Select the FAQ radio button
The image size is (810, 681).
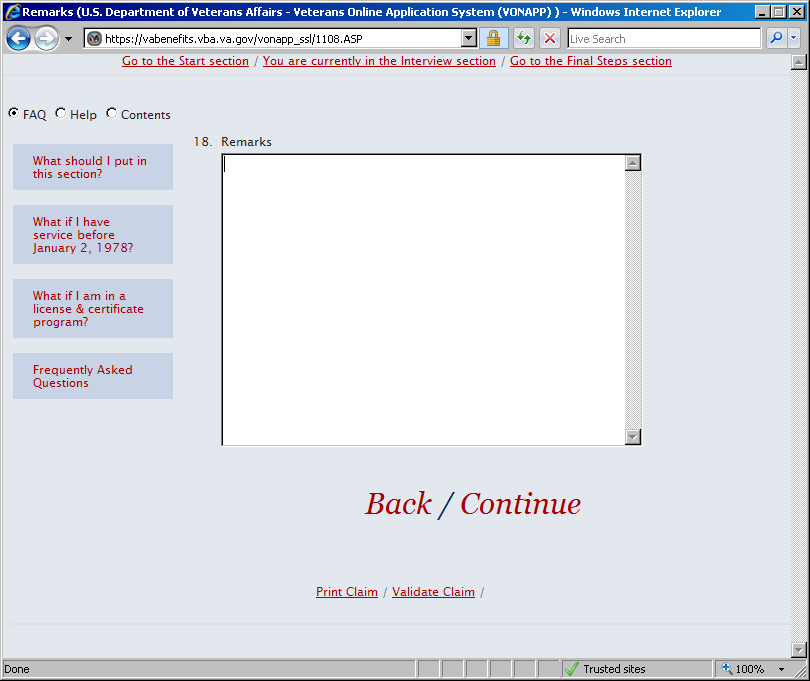(13, 113)
